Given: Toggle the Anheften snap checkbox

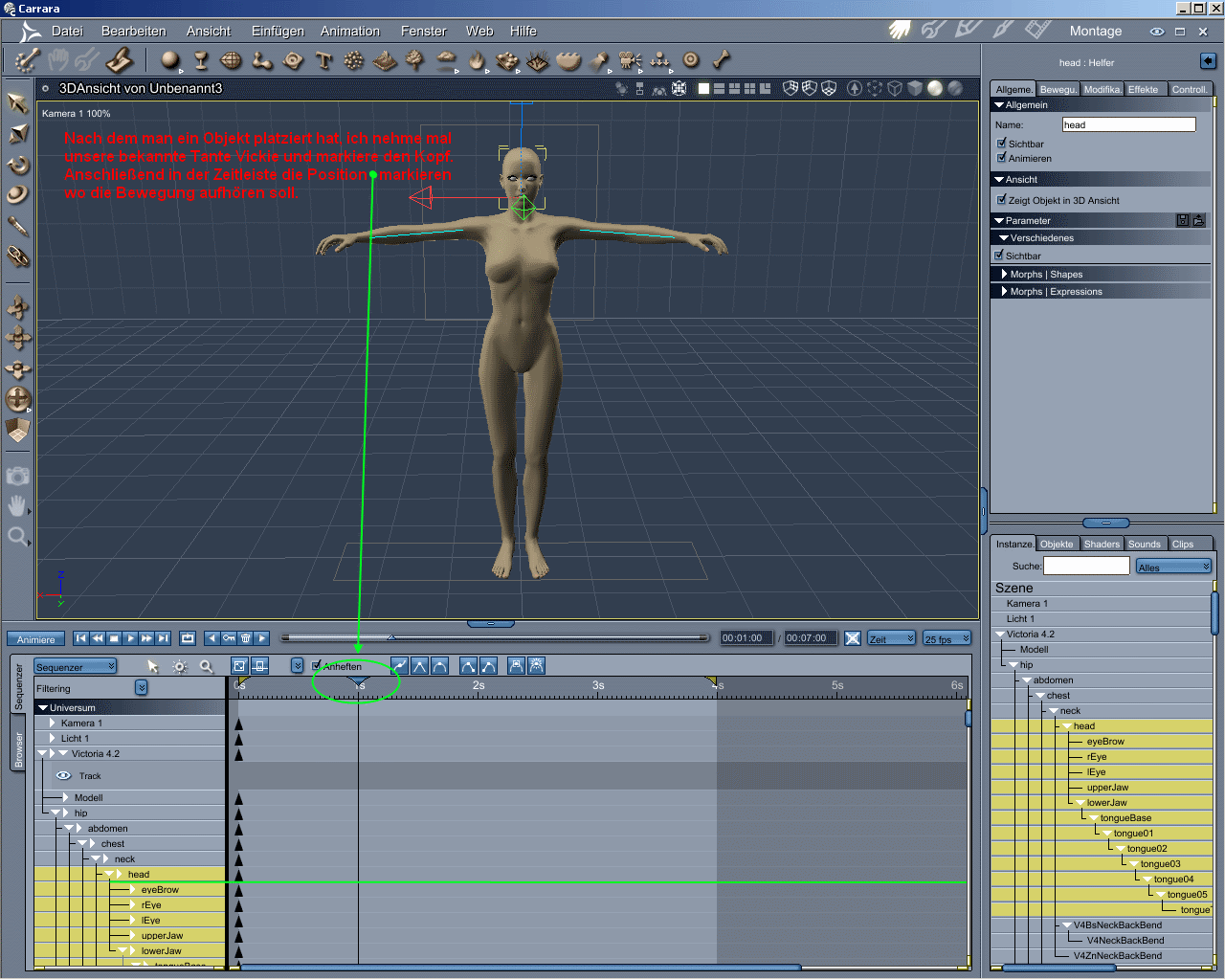Looking at the screenshot, I should click(x=317, y=666).
